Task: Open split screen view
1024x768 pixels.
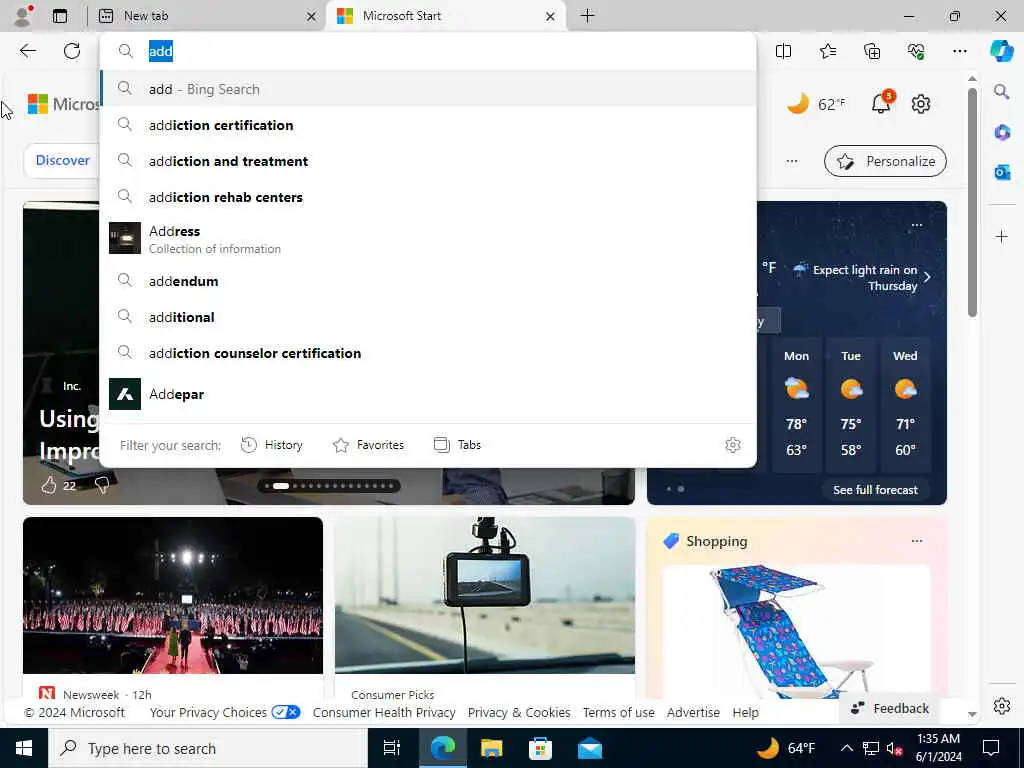Action: coord(783,51)
